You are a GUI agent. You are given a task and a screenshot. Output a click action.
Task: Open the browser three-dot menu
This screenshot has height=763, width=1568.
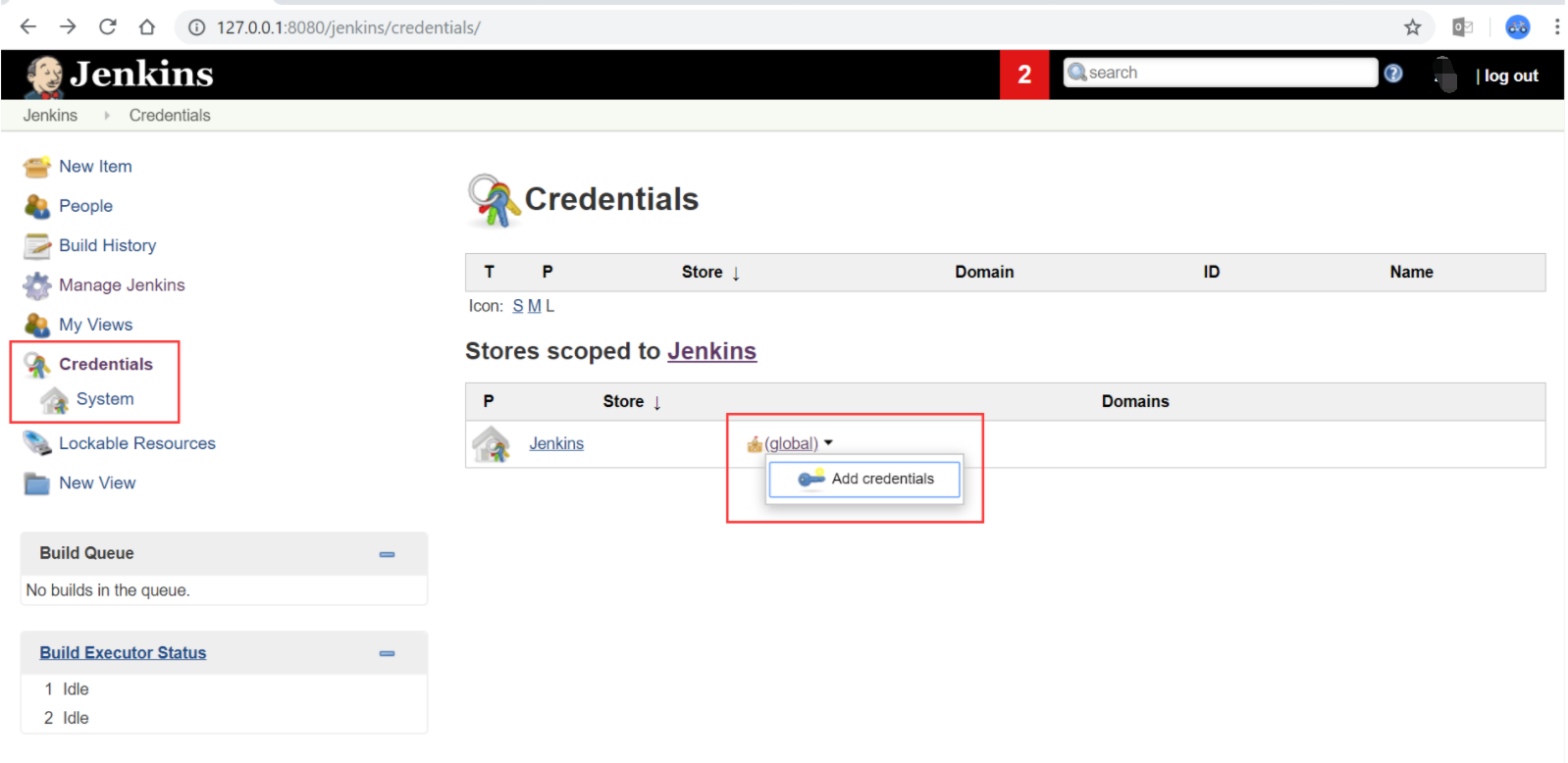tap(1557, 27)
